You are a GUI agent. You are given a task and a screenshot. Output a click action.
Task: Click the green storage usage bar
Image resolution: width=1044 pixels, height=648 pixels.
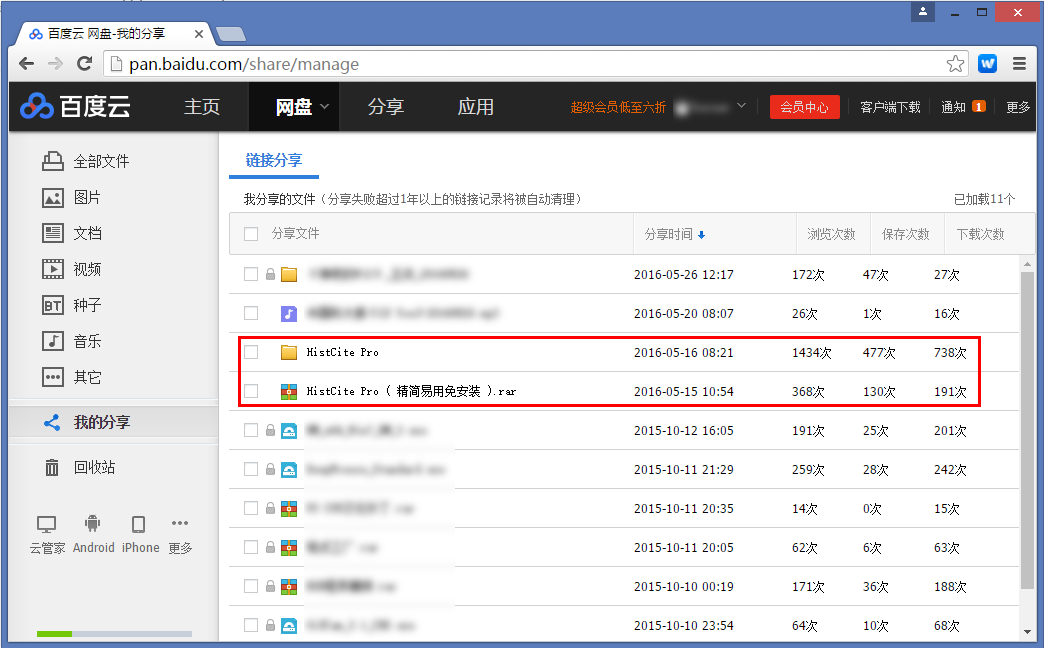pos(55,633)
